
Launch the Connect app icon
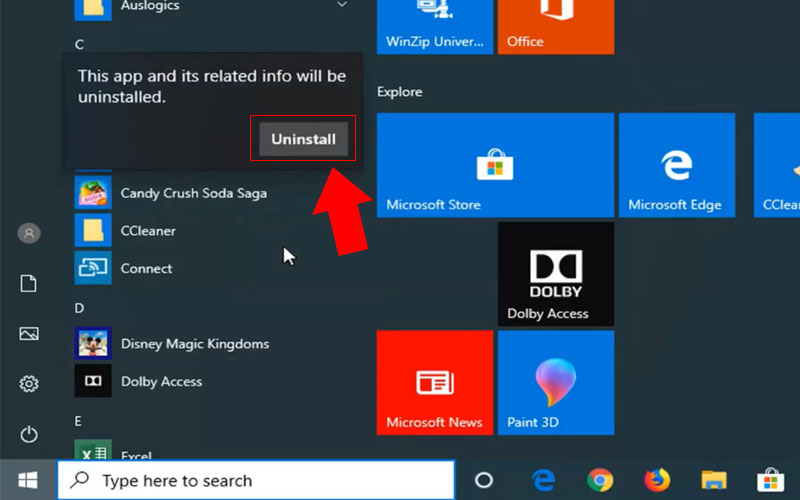93,268
